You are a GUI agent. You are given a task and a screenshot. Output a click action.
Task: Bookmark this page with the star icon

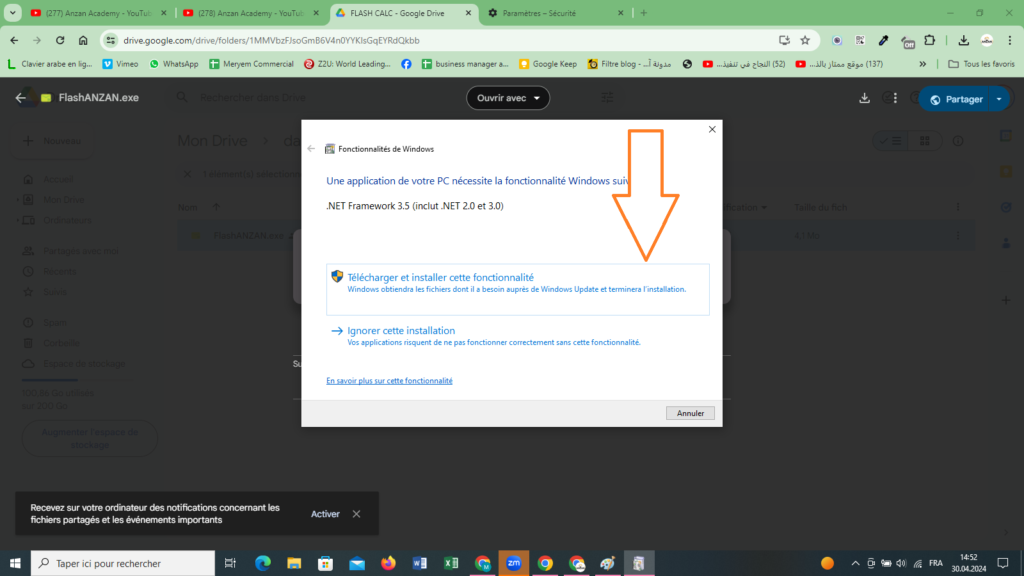pyautogui.click(x=805, y=40)
